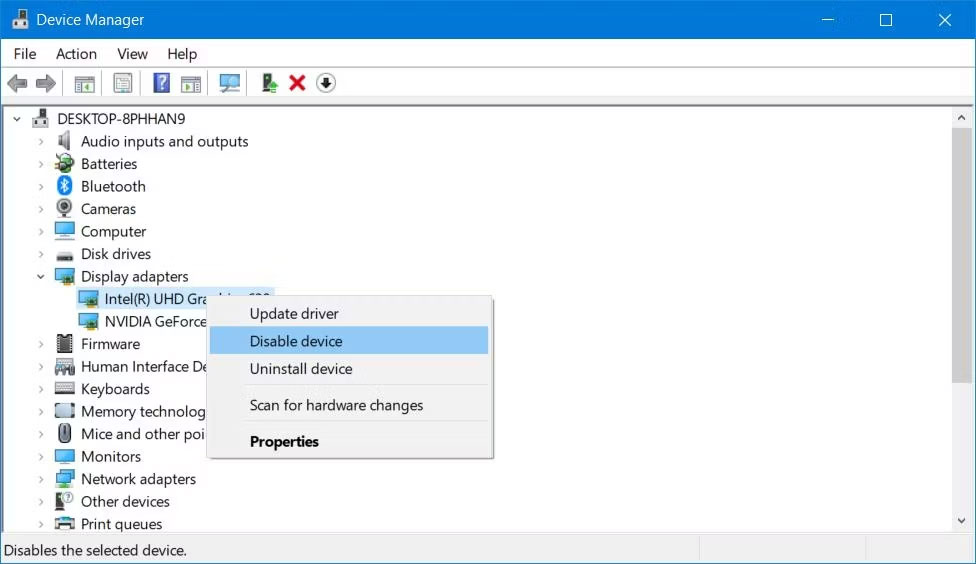Click the Display adapters category icon

tap(65, 276)
